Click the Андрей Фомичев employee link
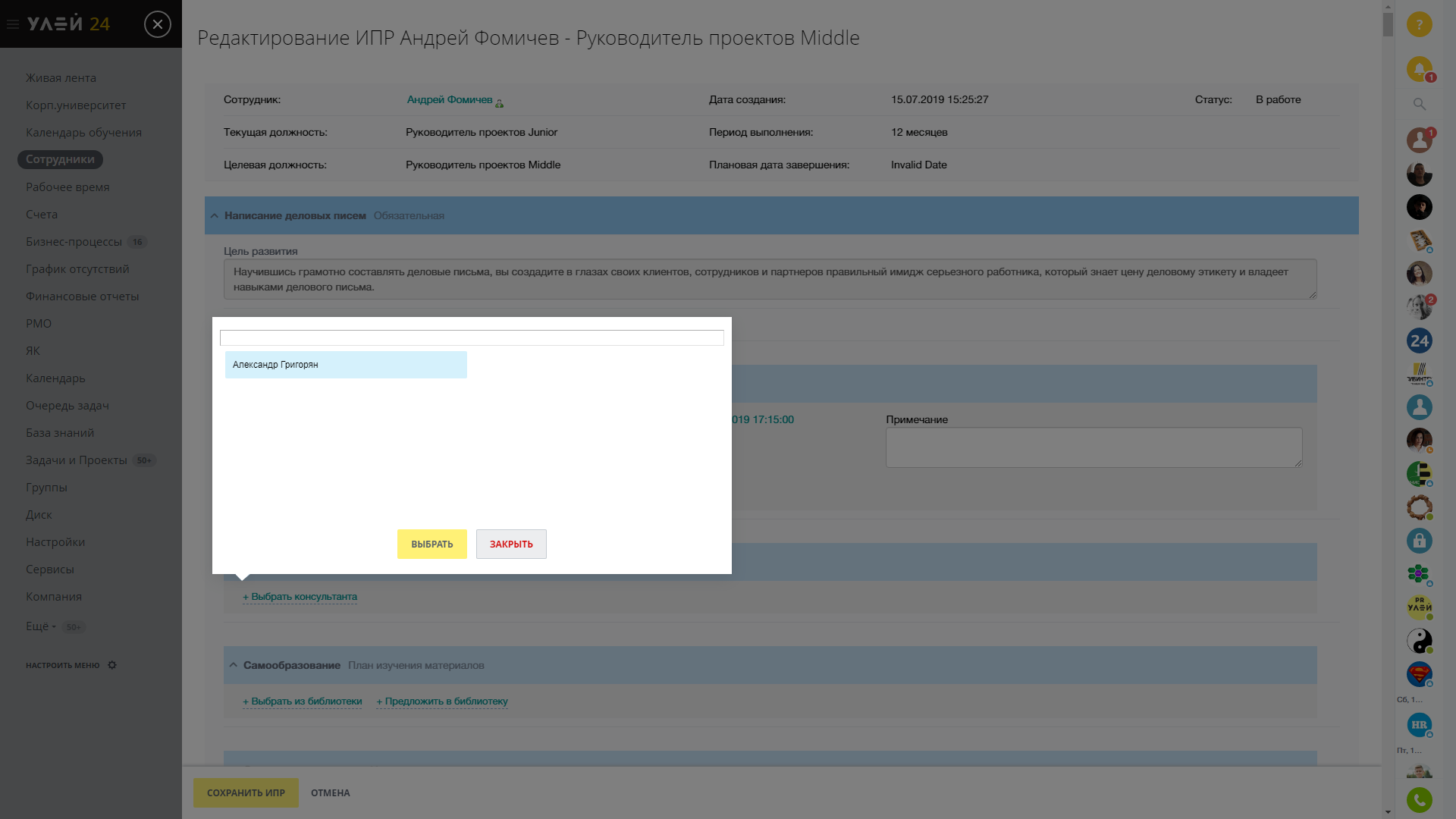The width and height of the screenshot is (1456, 819). point(450,99)
